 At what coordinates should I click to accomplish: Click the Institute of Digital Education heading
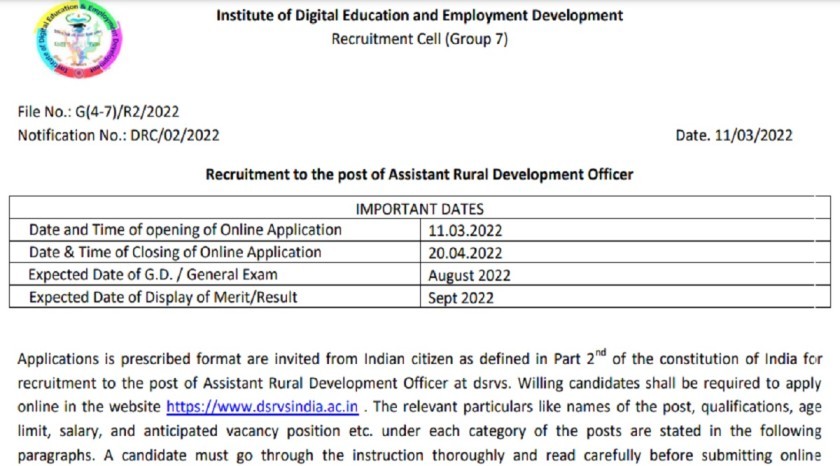[419, 15]
